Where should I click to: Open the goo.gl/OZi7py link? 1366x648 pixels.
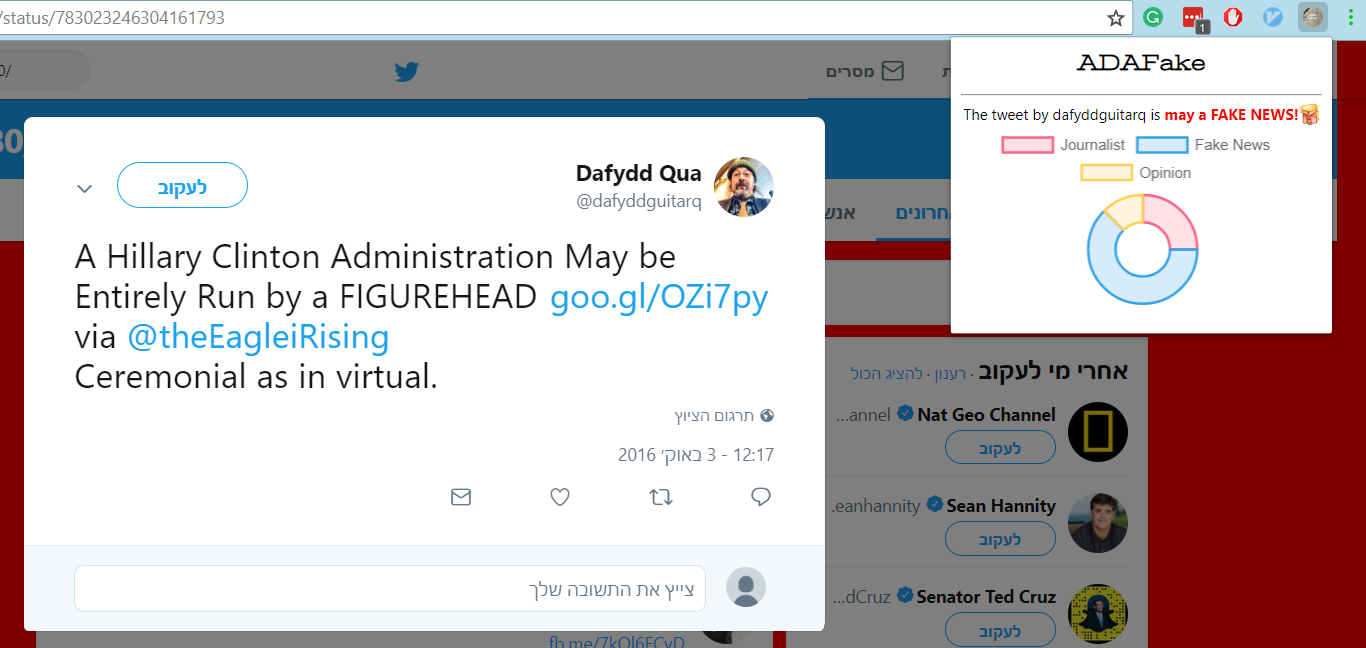click(x=660, y=297)
